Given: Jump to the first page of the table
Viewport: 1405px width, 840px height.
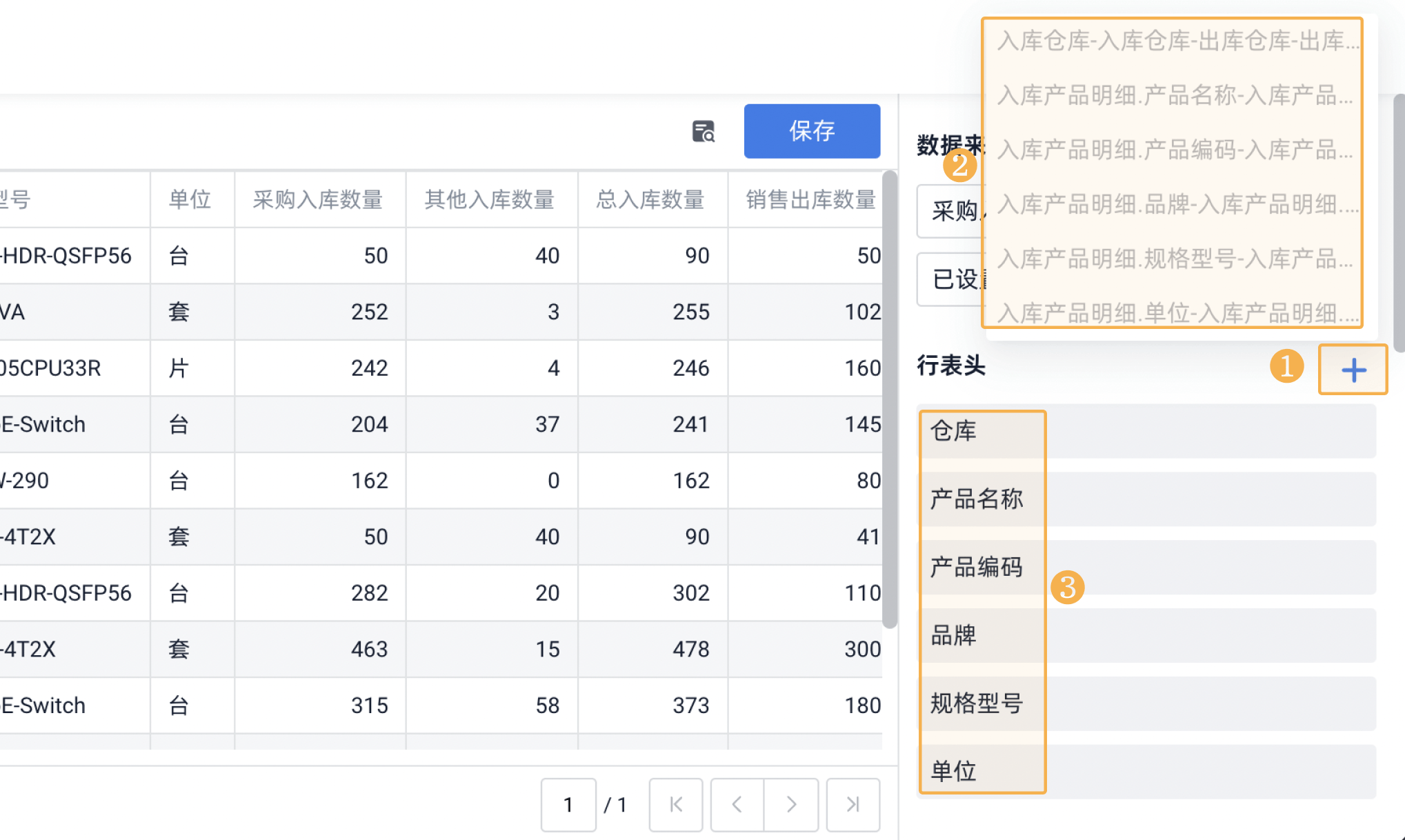Looking at the screenshot, I should (675, 804).
